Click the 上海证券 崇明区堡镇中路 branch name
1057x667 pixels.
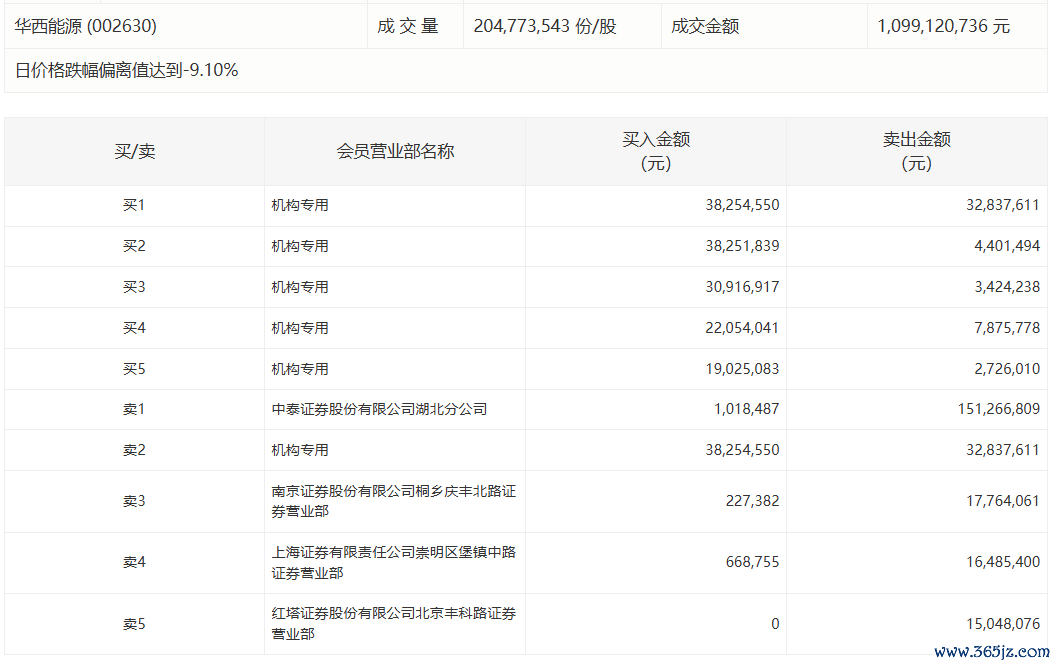point(393,562)
